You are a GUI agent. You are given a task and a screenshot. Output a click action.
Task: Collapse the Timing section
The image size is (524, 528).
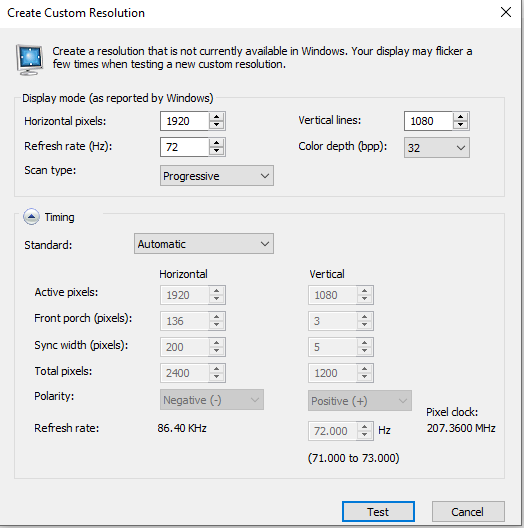[x=31, y=217]
